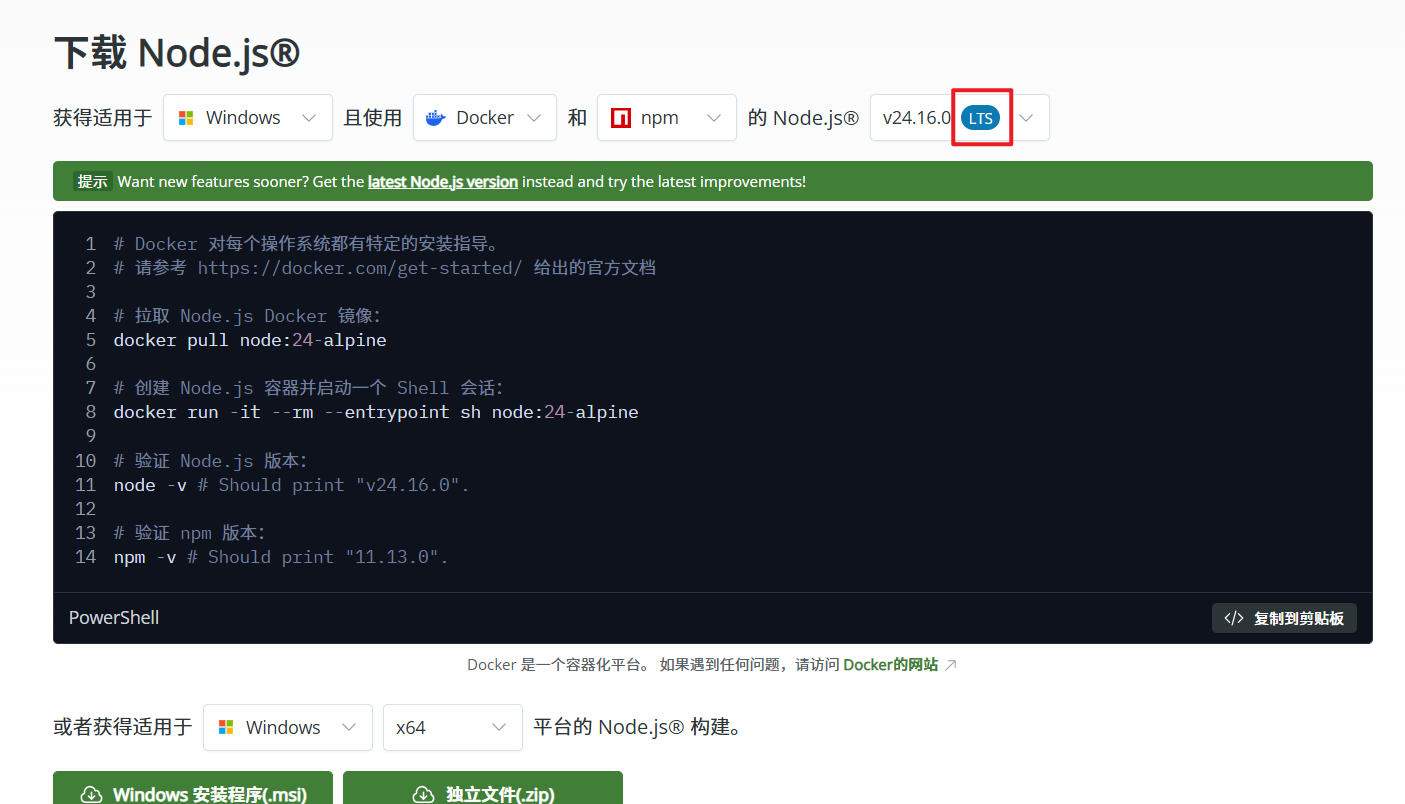The image size is (1405, 804).
Task: Click the external arrow next to Docker的网站
Action: [x=951, y=665]
